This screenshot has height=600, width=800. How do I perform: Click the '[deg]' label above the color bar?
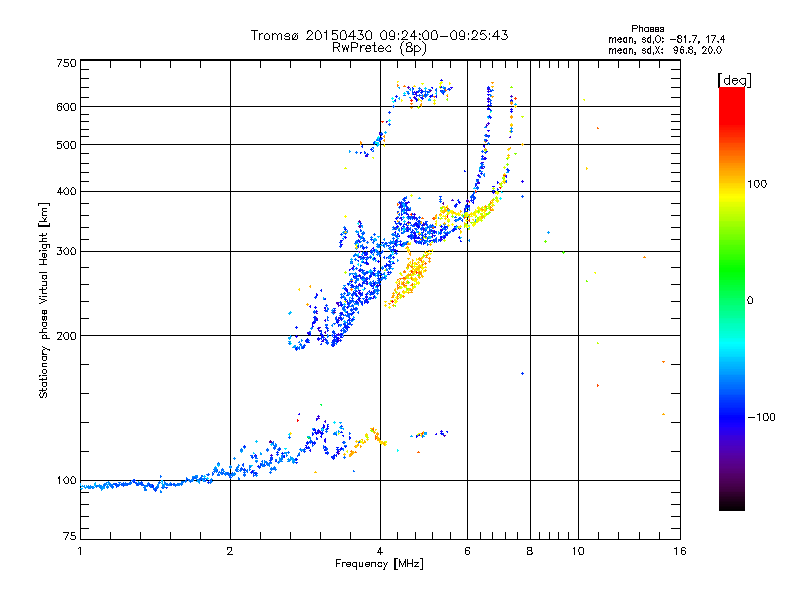pyautogui.click(x=734, y=80)
